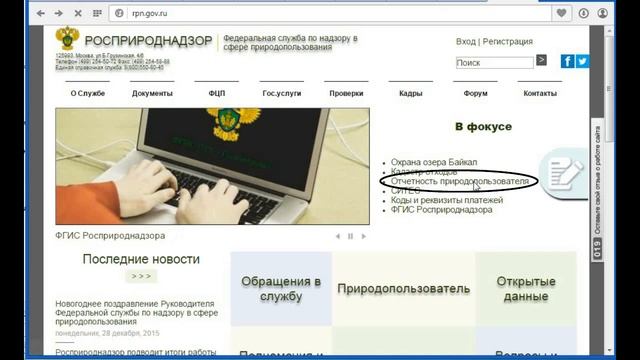Open Росприроднадзор подводит итоги работы news
Image resolution: width=640 pixels, height=360 pixels.
pyautogui.click(x=136, y=352)
